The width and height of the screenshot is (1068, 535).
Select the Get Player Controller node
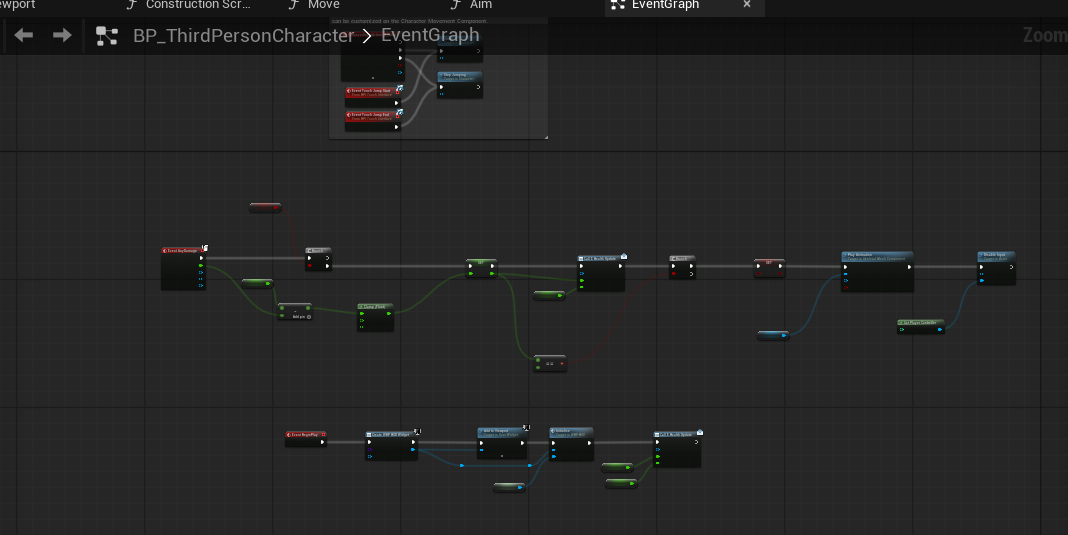(920, 322)
